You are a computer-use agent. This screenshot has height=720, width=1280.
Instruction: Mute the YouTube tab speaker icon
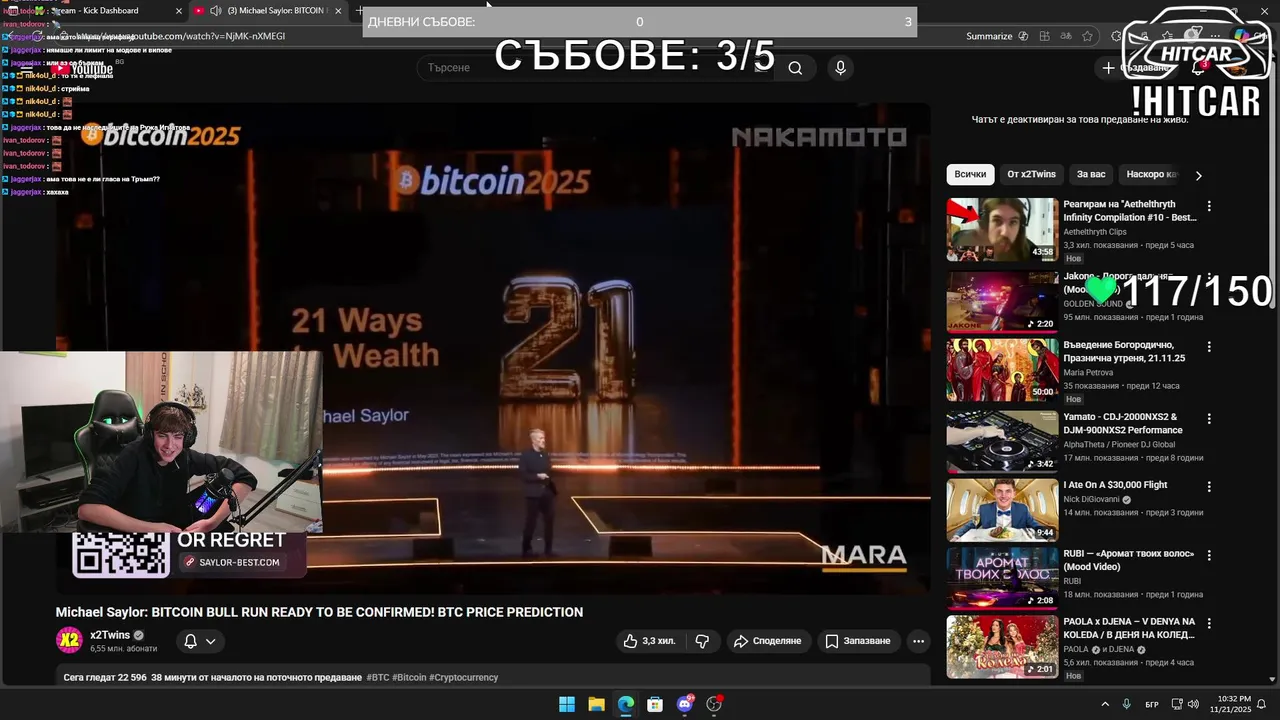tap(216, 11)
